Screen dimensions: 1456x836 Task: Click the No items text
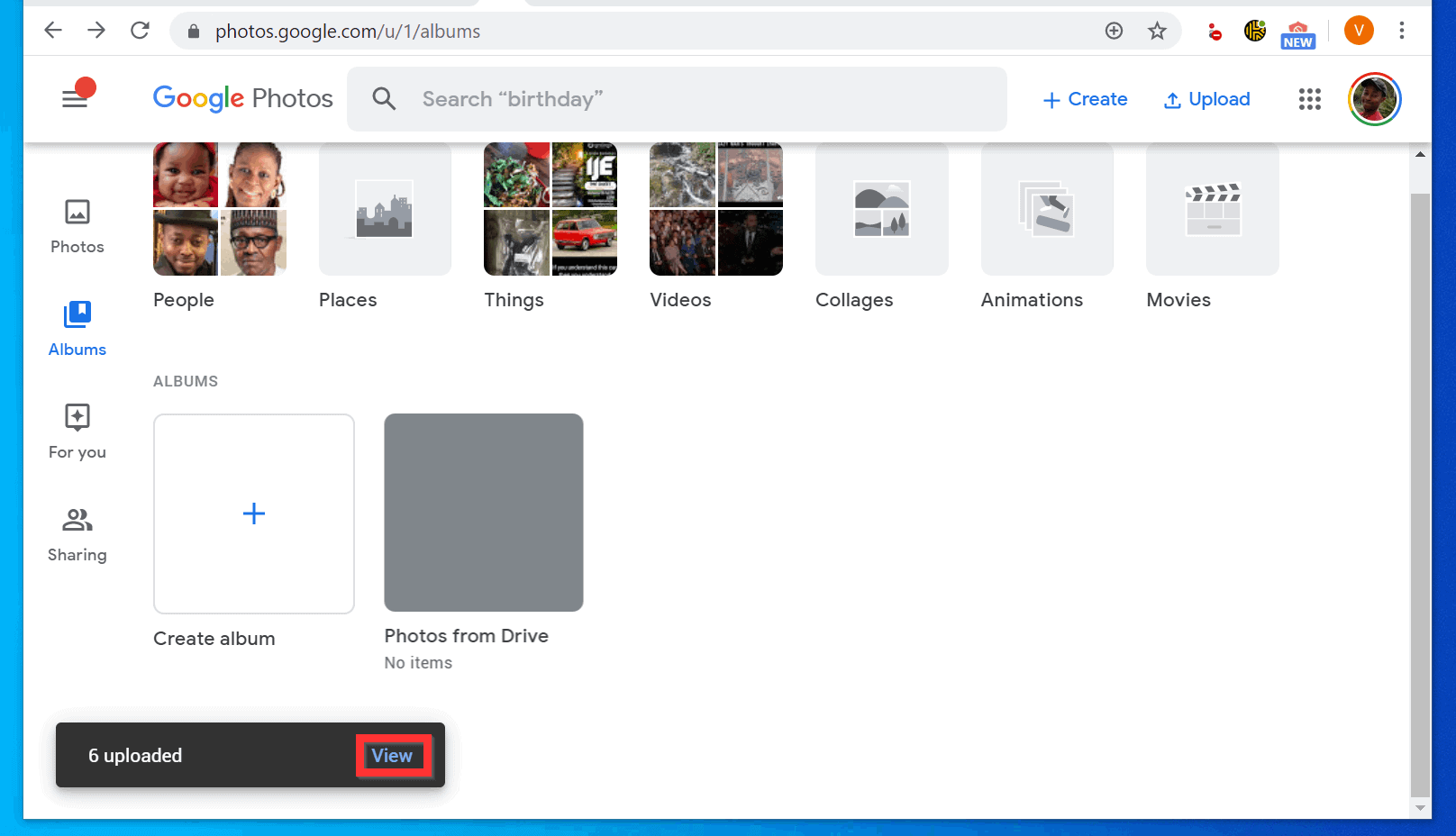418,663
